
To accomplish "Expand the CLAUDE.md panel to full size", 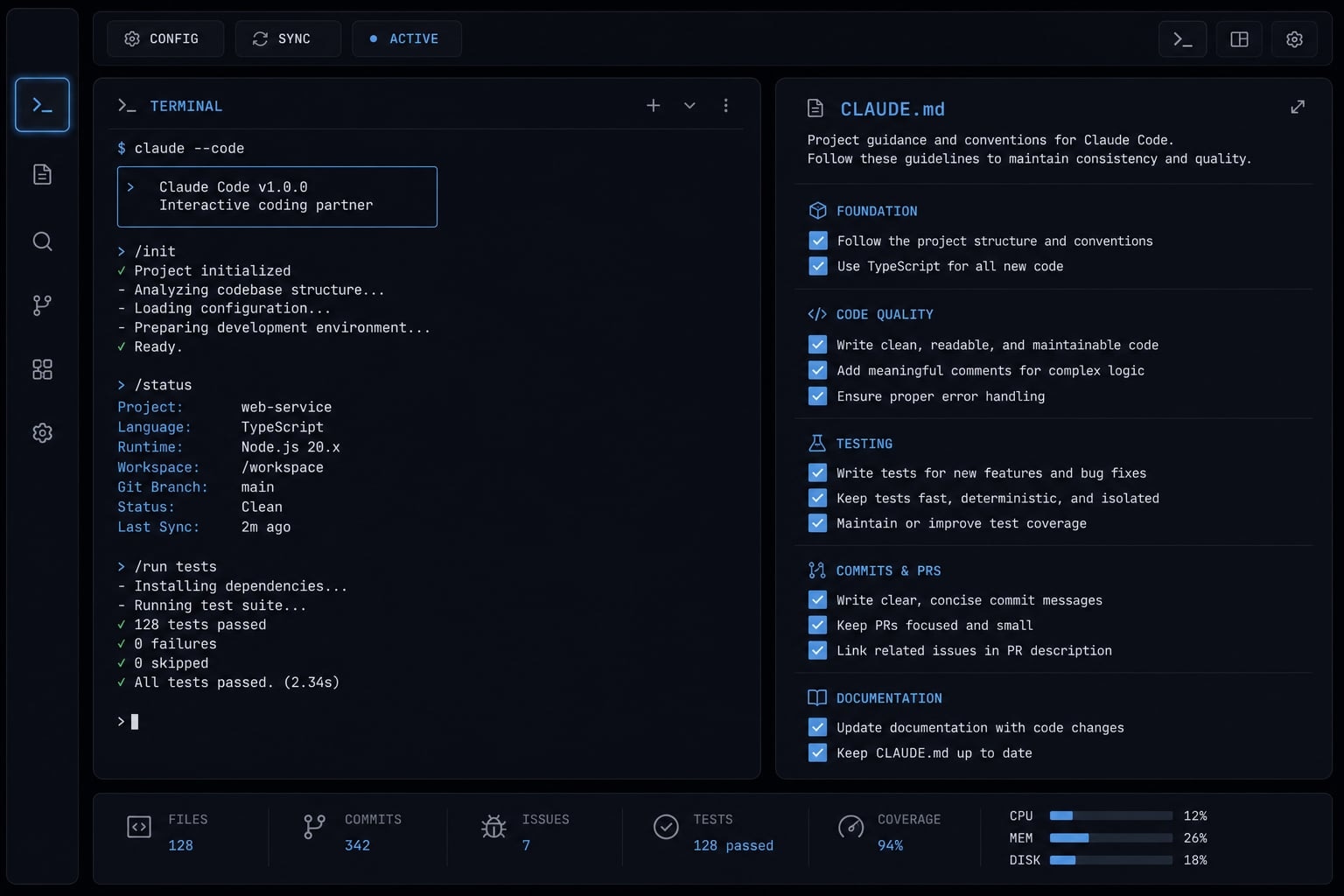I will [x=1298, y=107].
